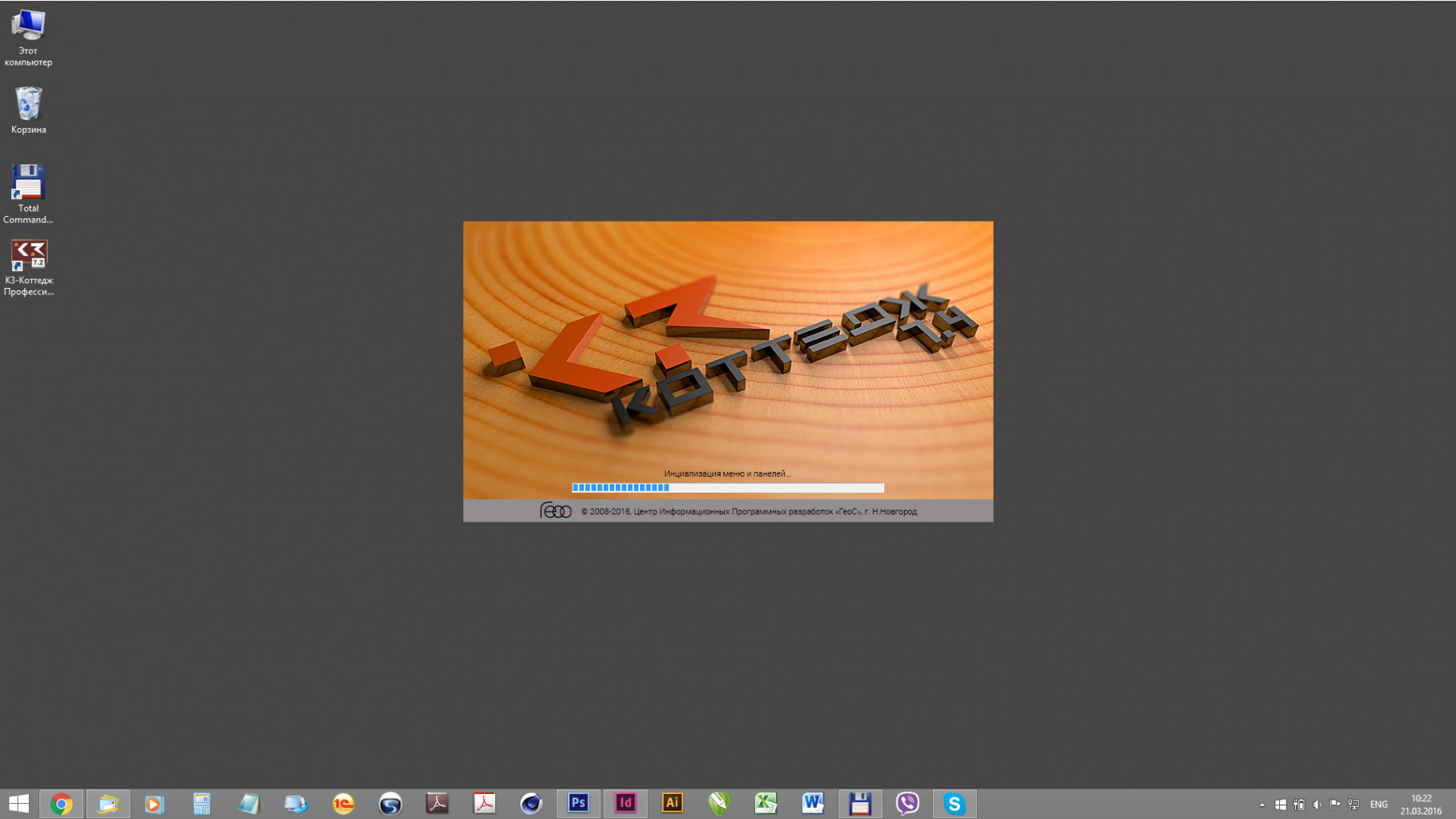Open the networked computers taskbar icon
Viewport: 1456px width, 819px height.
tap(296, 804)
